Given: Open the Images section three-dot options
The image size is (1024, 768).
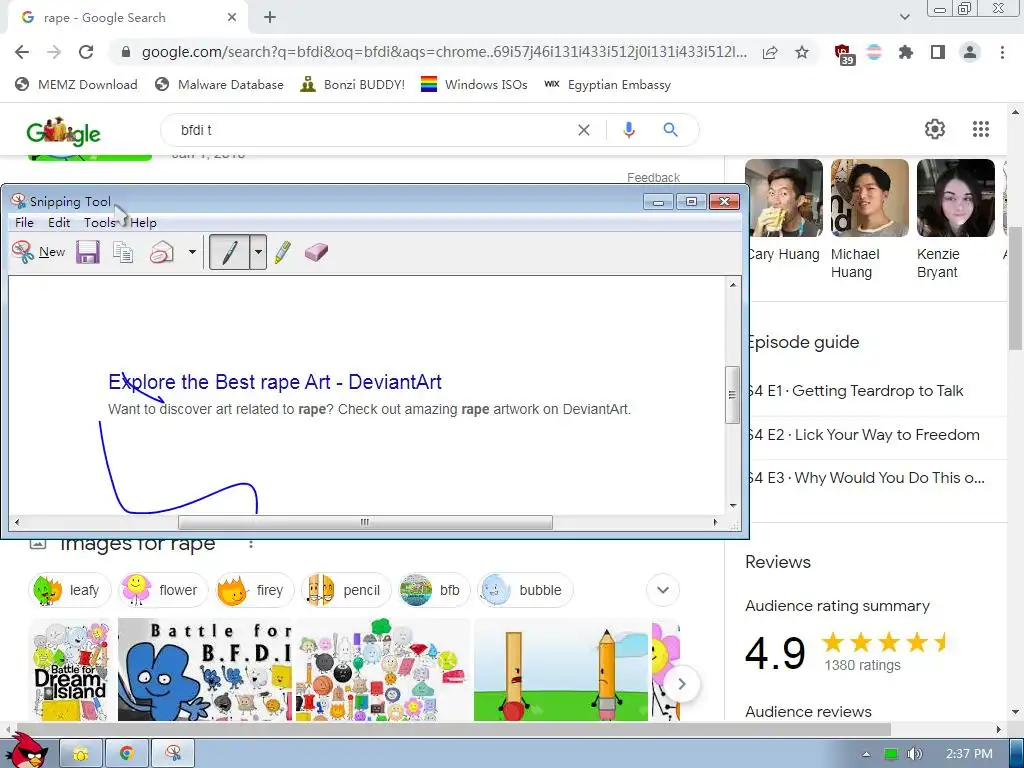Looking at the screenshot, I should 251,544.
